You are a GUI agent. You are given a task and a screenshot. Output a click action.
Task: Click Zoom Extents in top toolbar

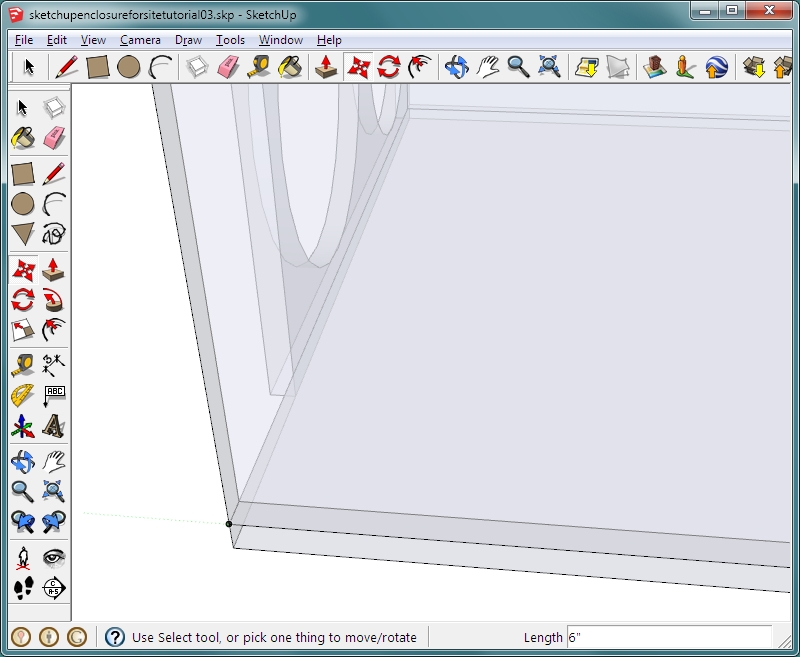point(549,67)
